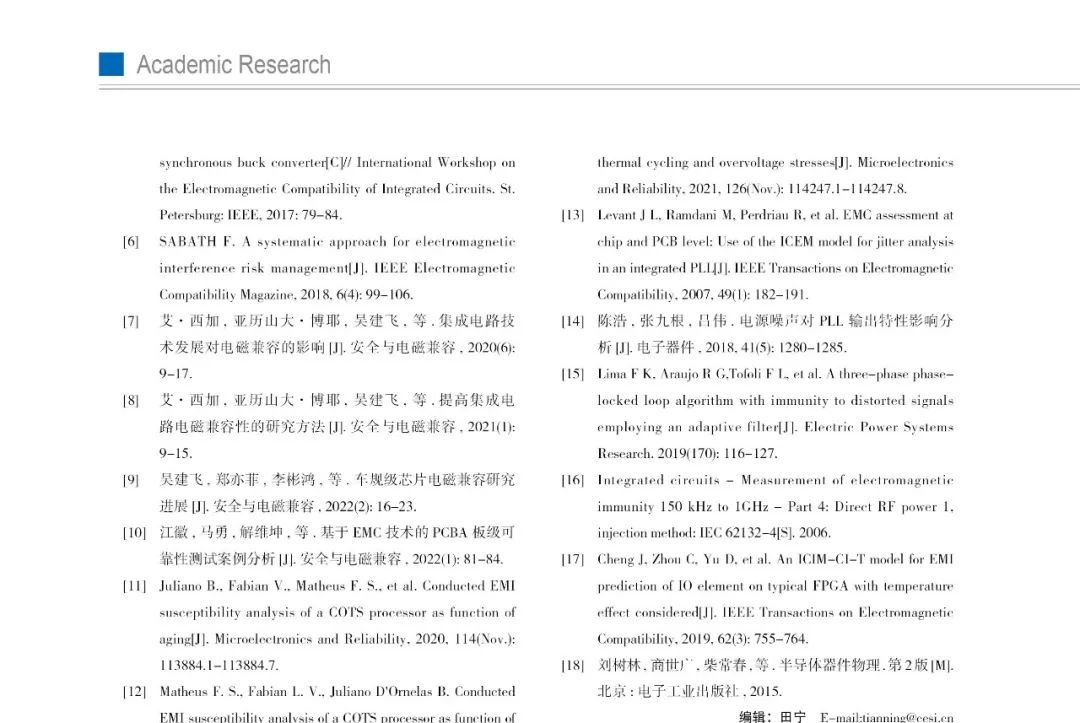Viewport: 1080px width, 723px height.
Task: Click reference [16] Integrated circuits standard
Action: pos(572,480)
